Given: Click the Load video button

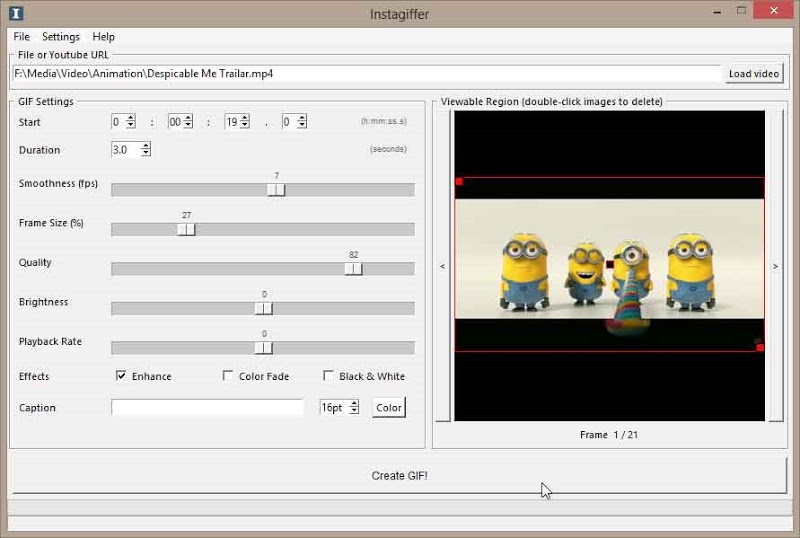Looking at the screenshot, I should click(754, 74).
